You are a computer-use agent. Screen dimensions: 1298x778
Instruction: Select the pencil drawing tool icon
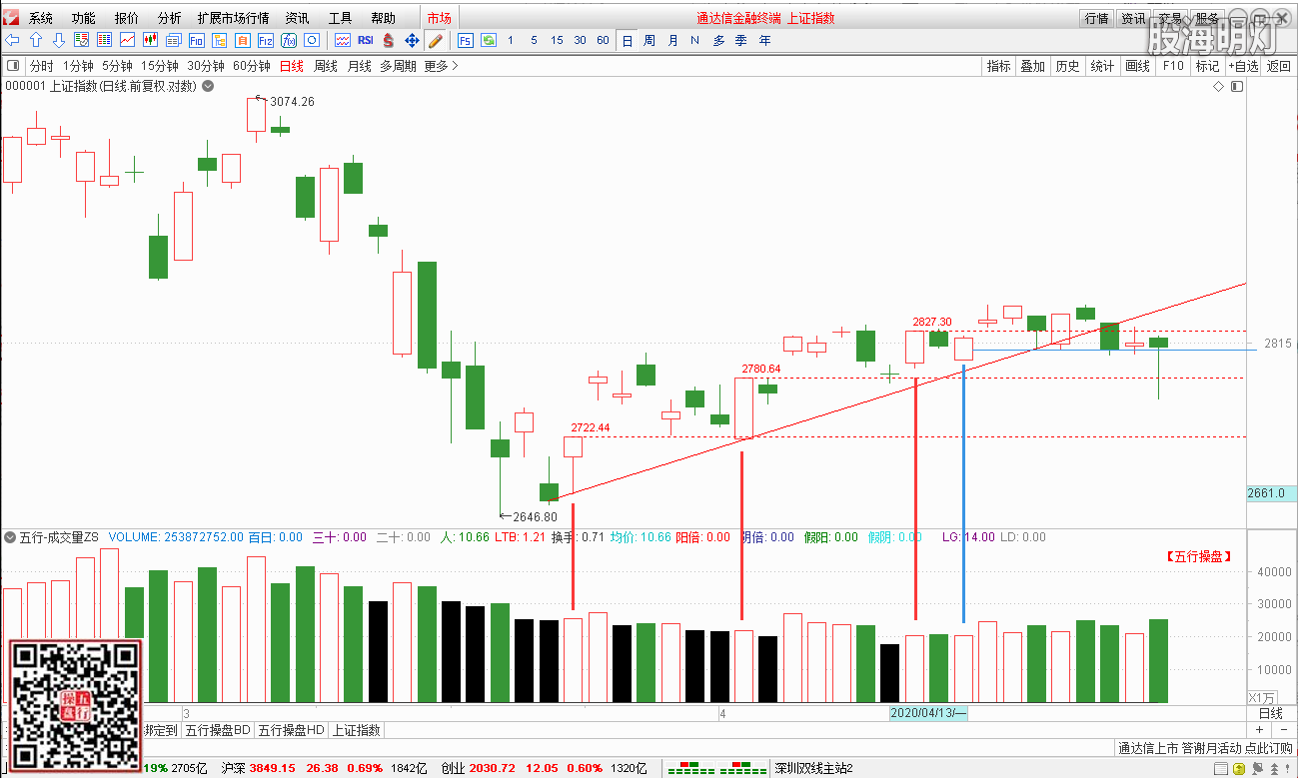coord(435,41)
